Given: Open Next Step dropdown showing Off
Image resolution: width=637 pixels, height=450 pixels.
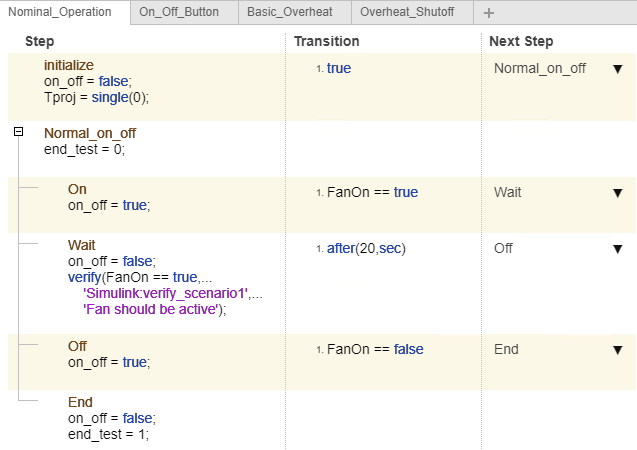Looking at the screenshot, I should 617,248.
